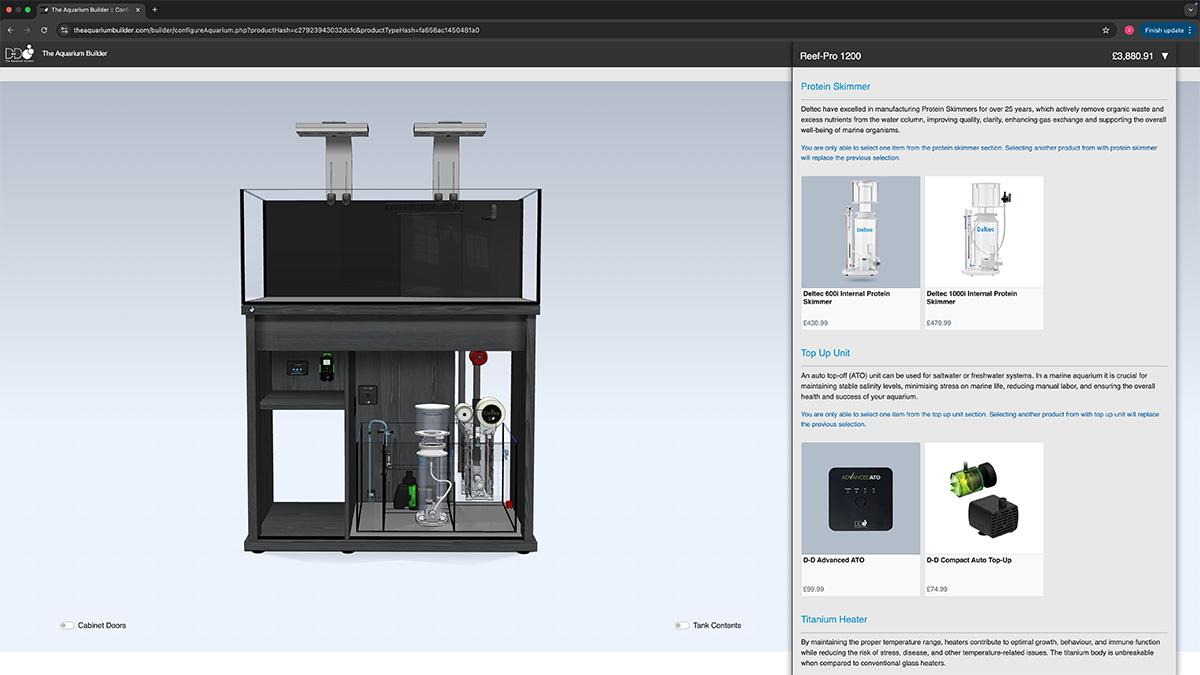Bookmark this page with the star icon
This screenshot has width=1200, height=675.
click(x=1106, y=30)
